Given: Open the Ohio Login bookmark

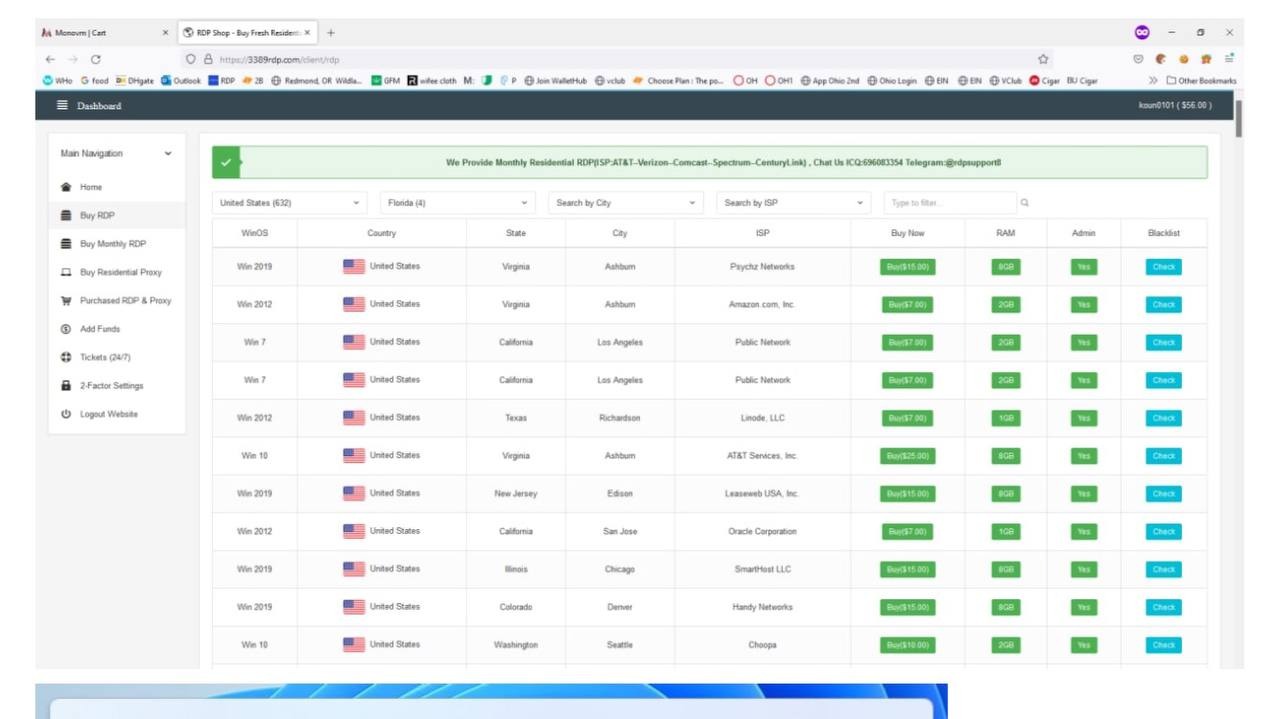Looking at the screenshot, I should [892, 81].
